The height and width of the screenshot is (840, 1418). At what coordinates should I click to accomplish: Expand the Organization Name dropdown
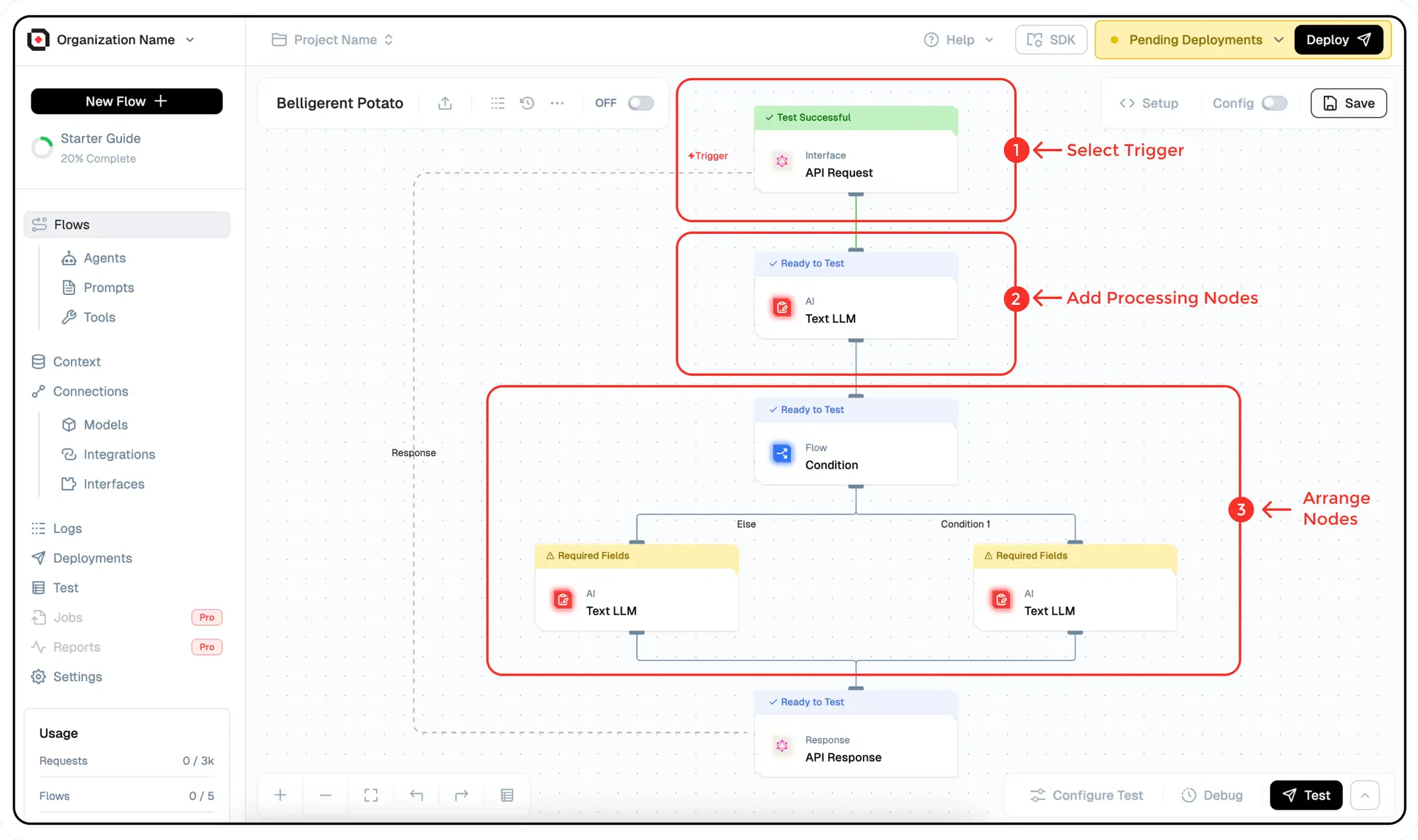tap(190, 40)
